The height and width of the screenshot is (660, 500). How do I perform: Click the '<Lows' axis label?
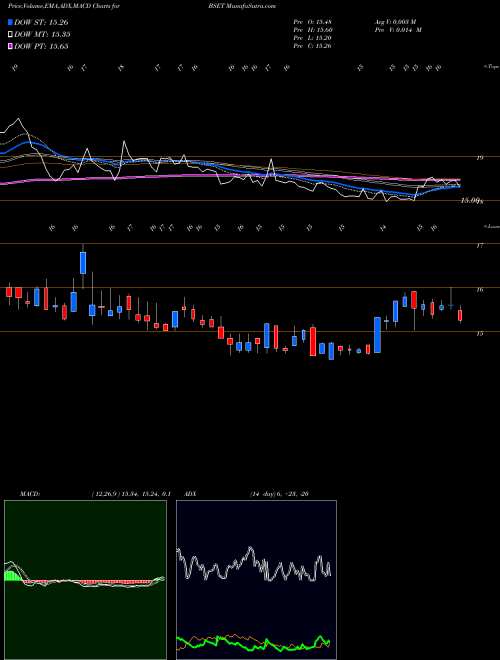491,226
